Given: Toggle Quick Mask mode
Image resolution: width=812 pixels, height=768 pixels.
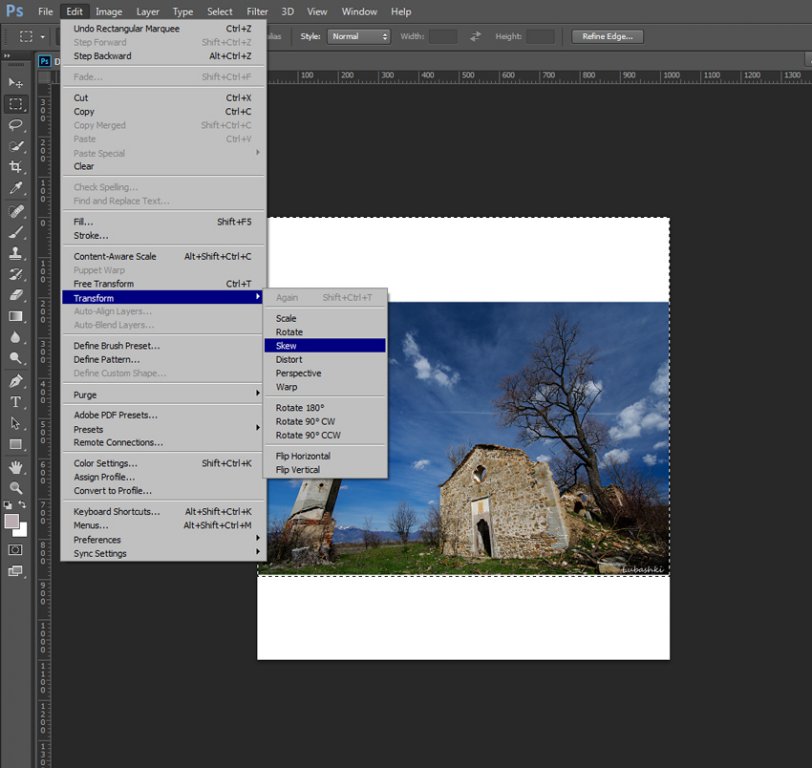Looking at the screenshot, I should pos(16,549).
